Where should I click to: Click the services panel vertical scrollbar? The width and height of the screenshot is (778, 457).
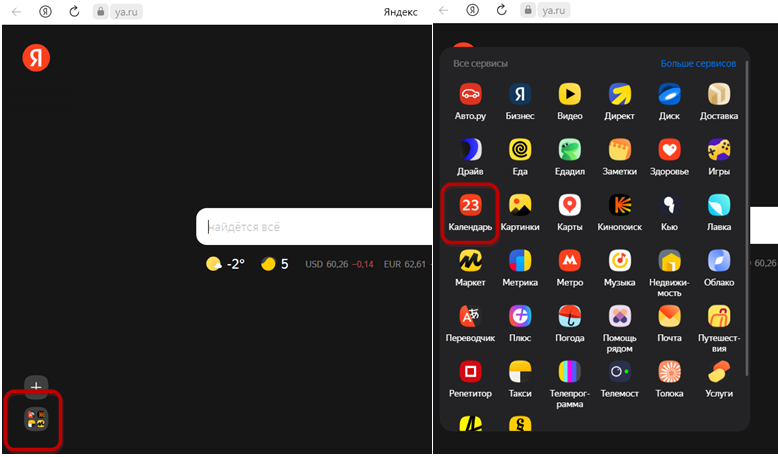(x=746, y=218)
